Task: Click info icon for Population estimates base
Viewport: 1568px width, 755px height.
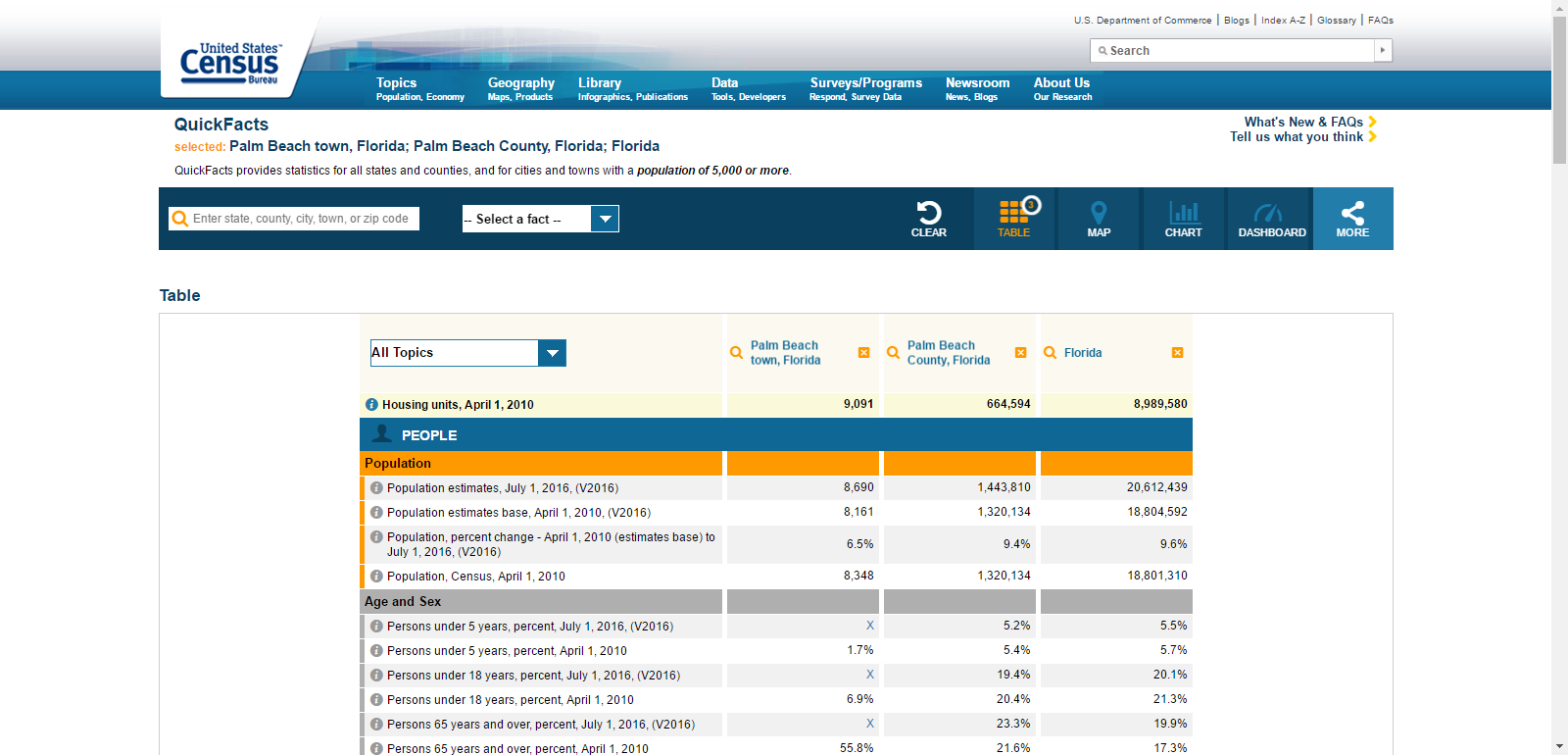Action: [376, 512]
